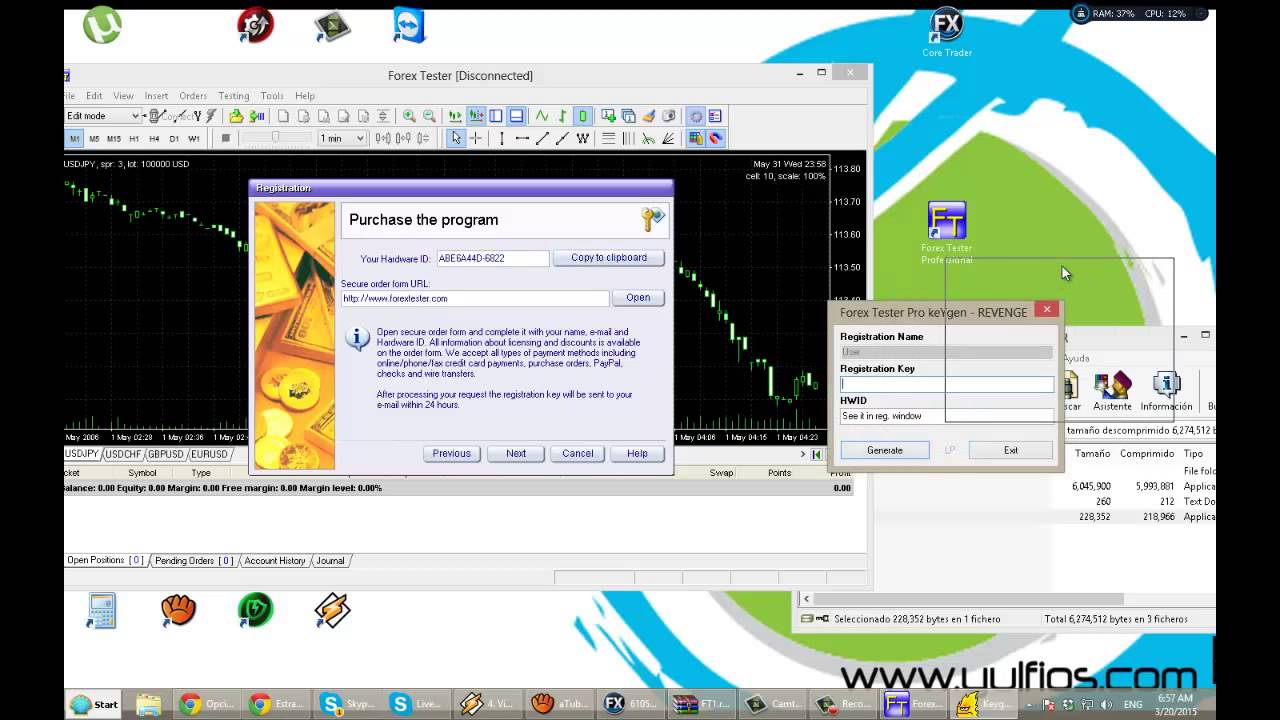Click the green candlestick chart icon
The width and height of the screenshot is (1280, 720).
click(582, 116)
